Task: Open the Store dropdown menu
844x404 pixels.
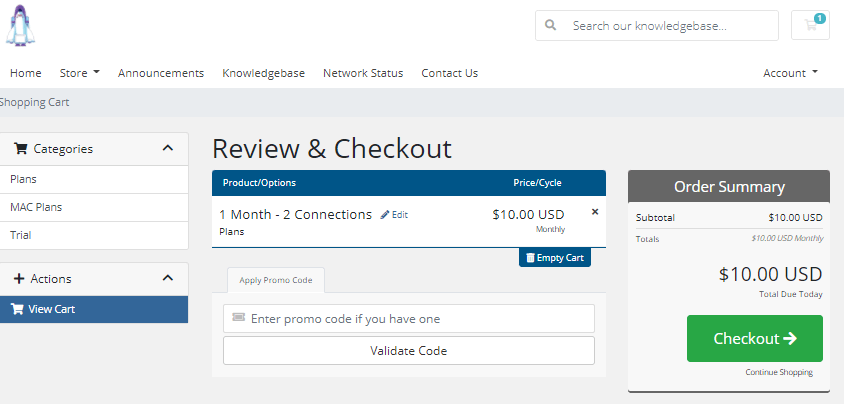Action: (80, 73)
